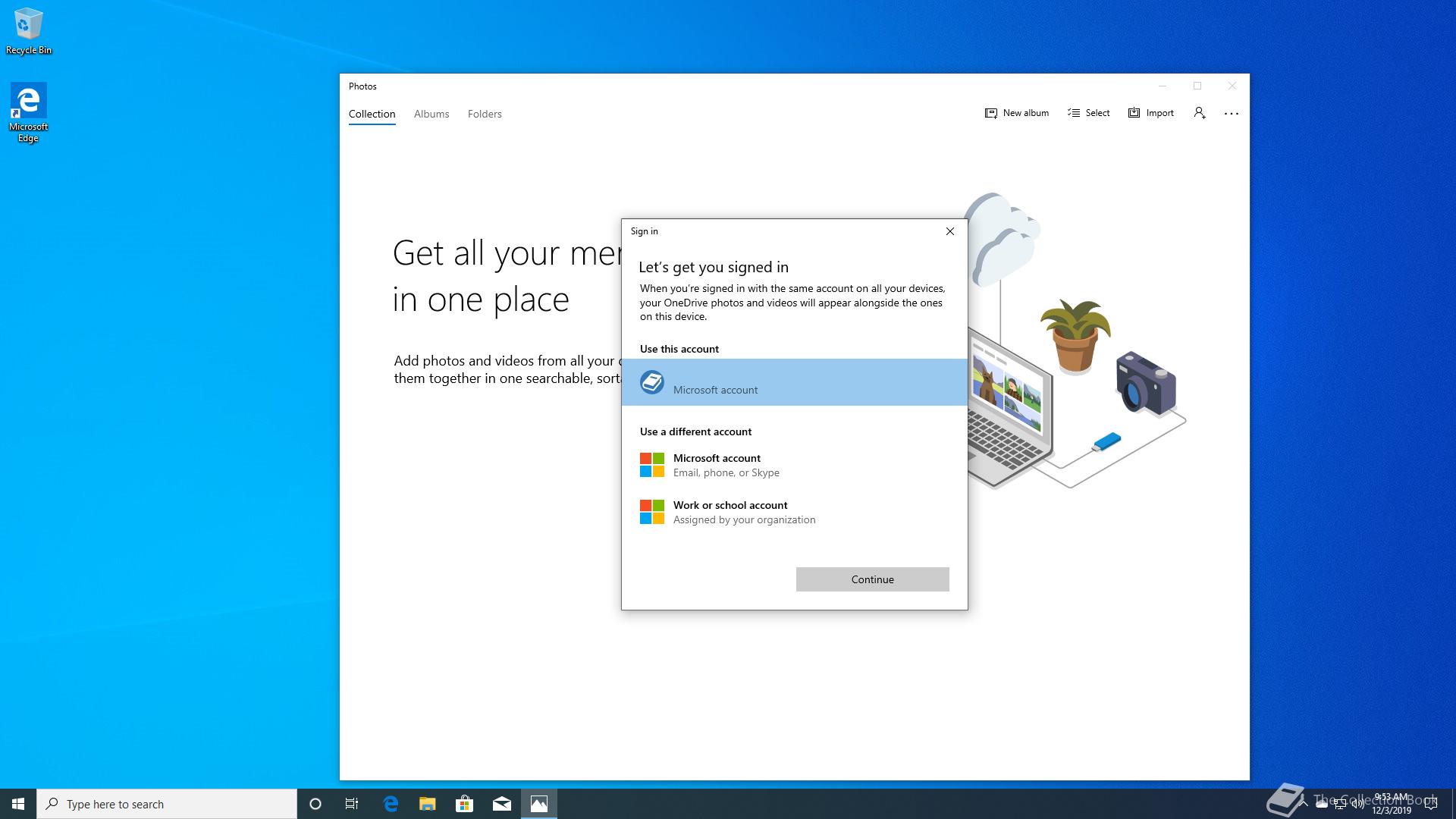Open the Import option
This screenshot has height=819, width=1456.
click(x=1150, y=113)
